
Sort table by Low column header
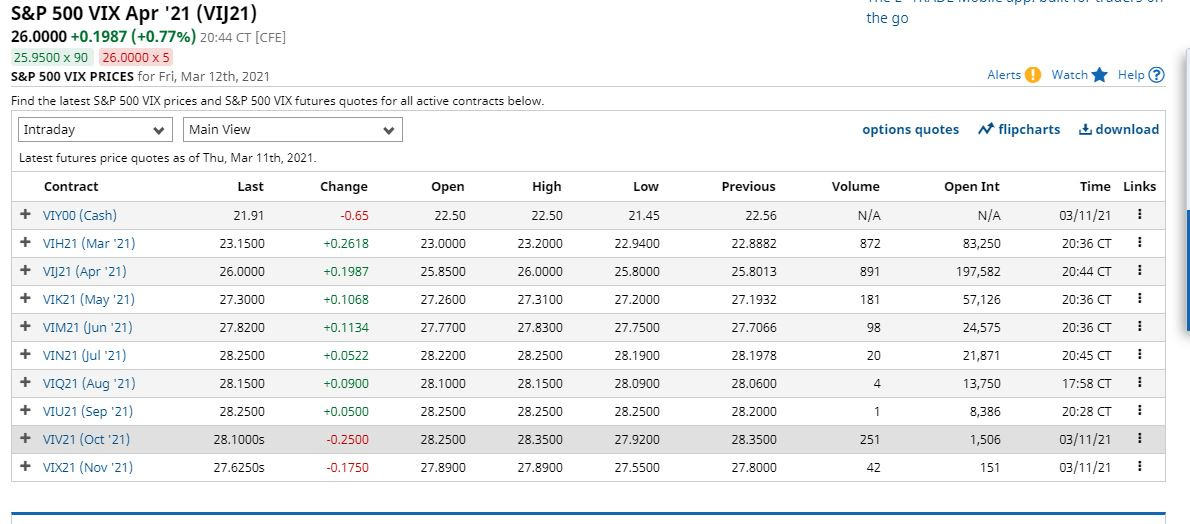coord(646,187)
